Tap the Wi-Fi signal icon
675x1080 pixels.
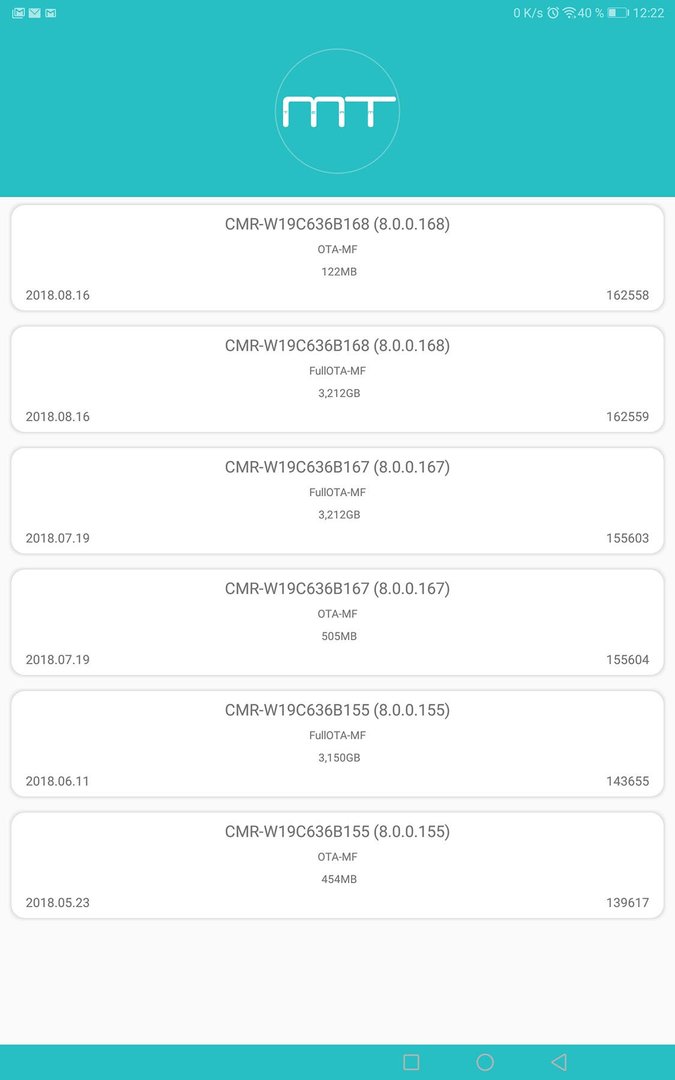point(570,12)
